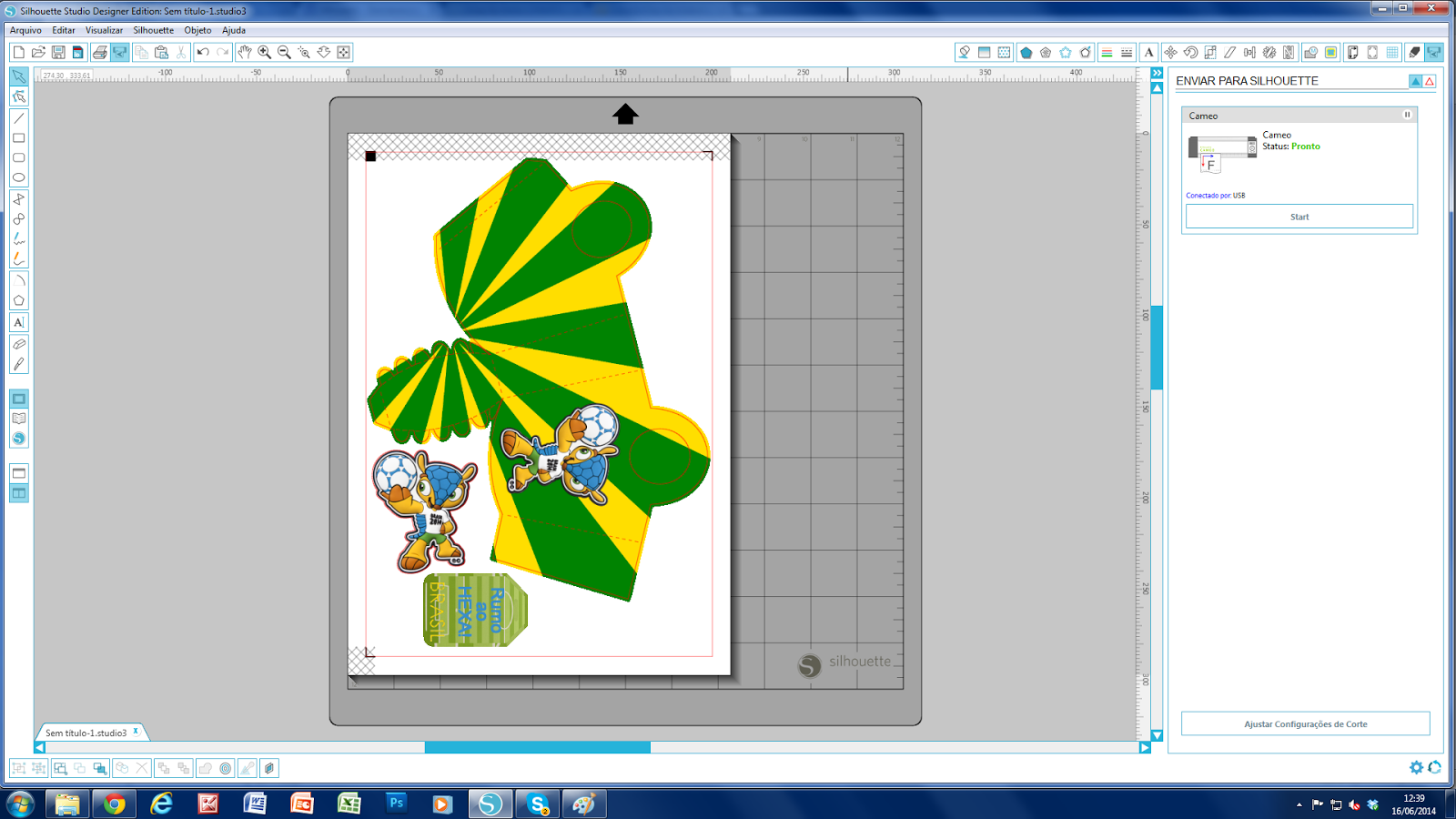Close the Sem titulo-1.studio3 tab
Image resolution: width=1456 pixels, height=819 pixels.
(136, 731)
